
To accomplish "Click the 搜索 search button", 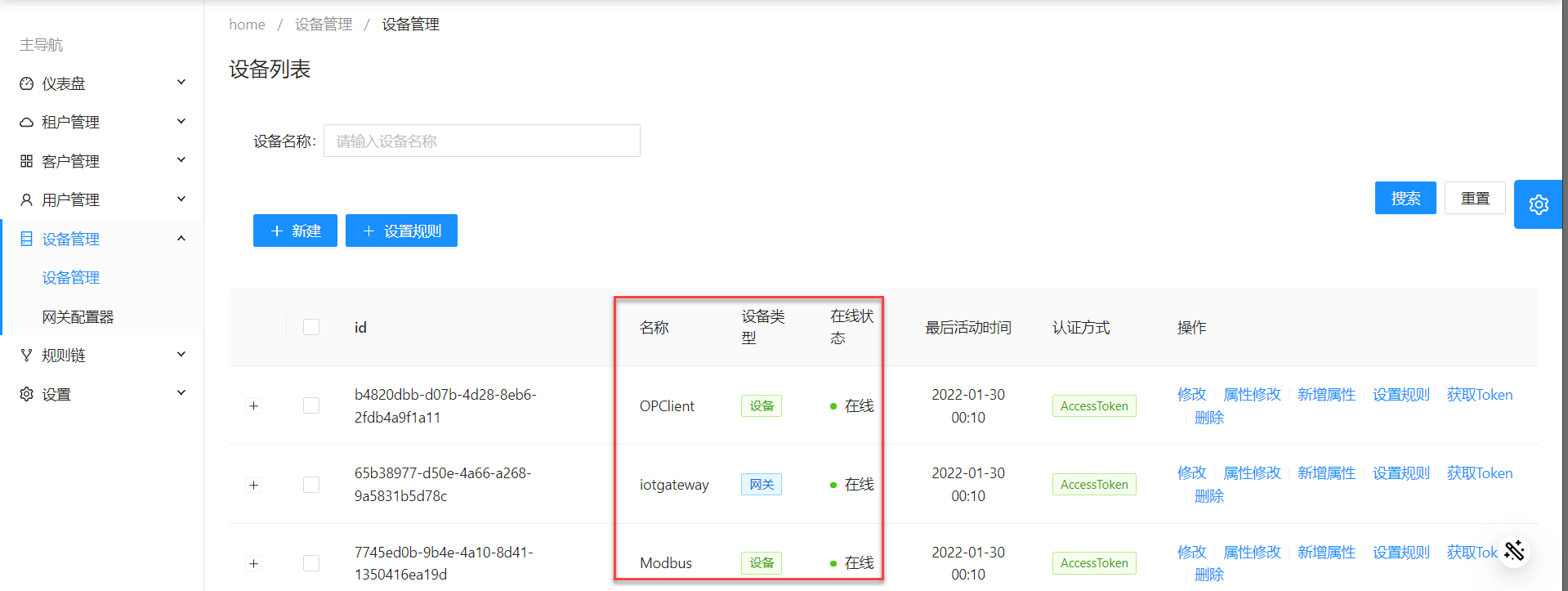I will pos(1405,198).
